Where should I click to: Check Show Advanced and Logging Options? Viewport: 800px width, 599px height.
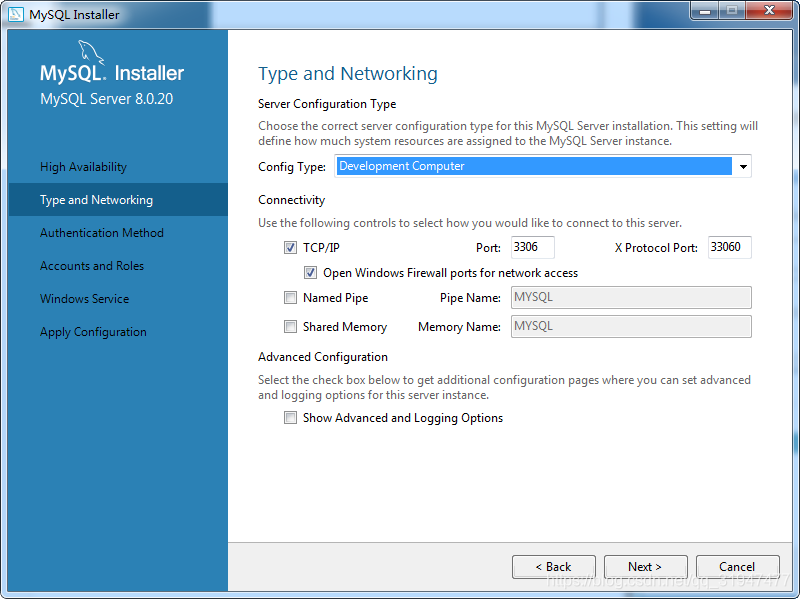pos(290,418)
